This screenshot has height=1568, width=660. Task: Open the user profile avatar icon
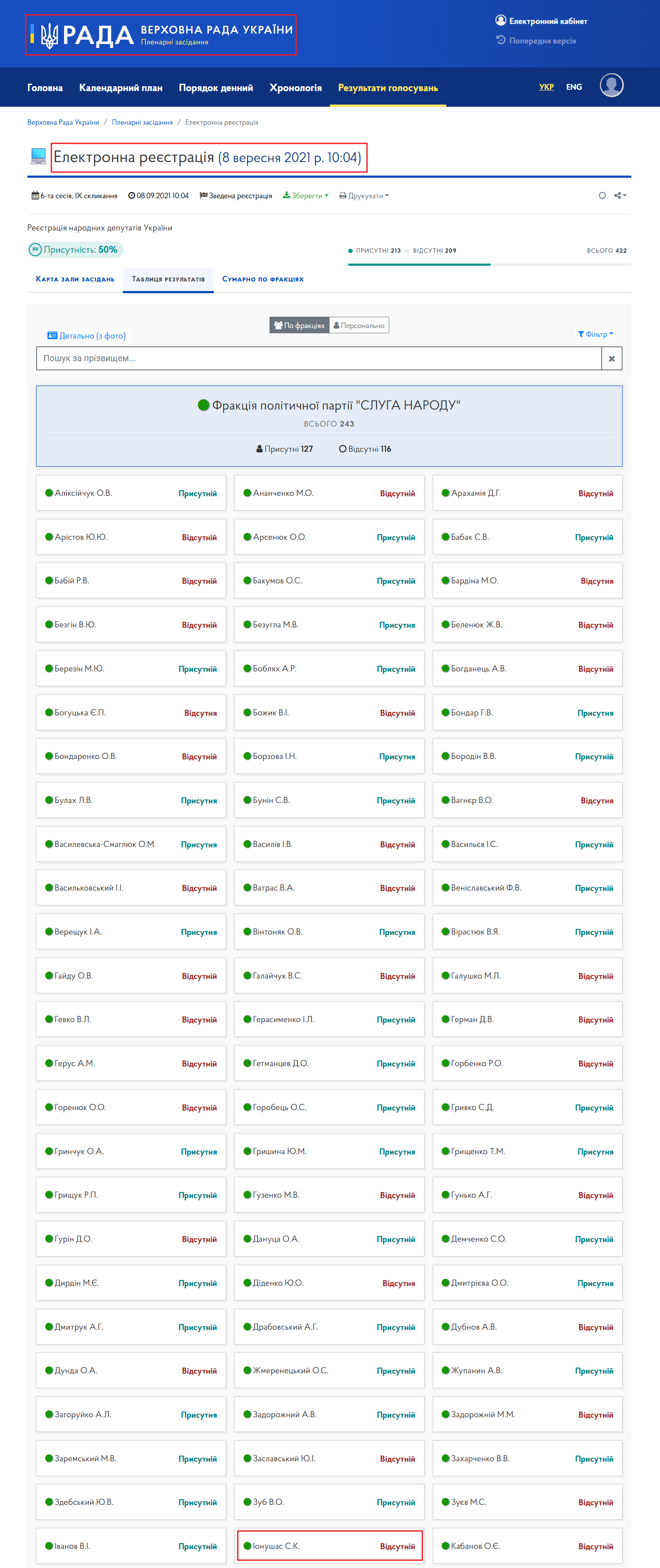611,85
